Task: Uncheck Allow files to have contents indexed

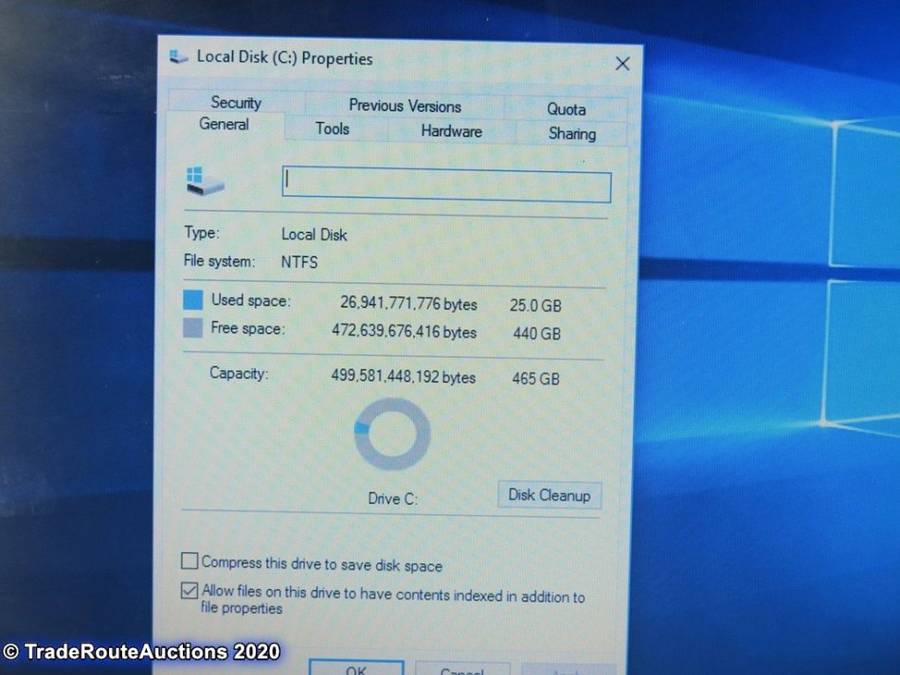Action: tap(190, 592)
